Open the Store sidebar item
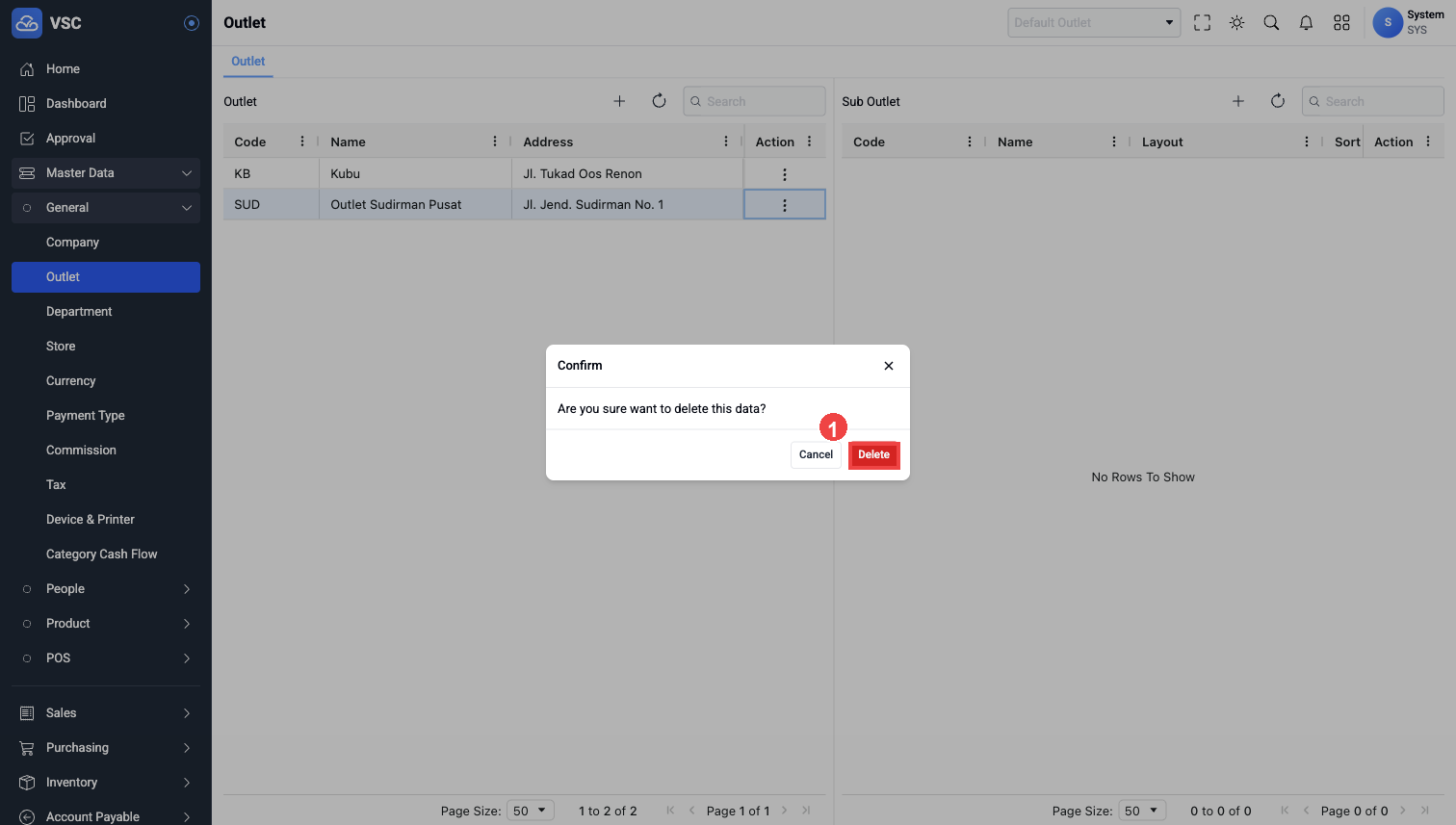The width and height of the screenshot is (1456, 825). pyautogui.click(x=106, y=347)
